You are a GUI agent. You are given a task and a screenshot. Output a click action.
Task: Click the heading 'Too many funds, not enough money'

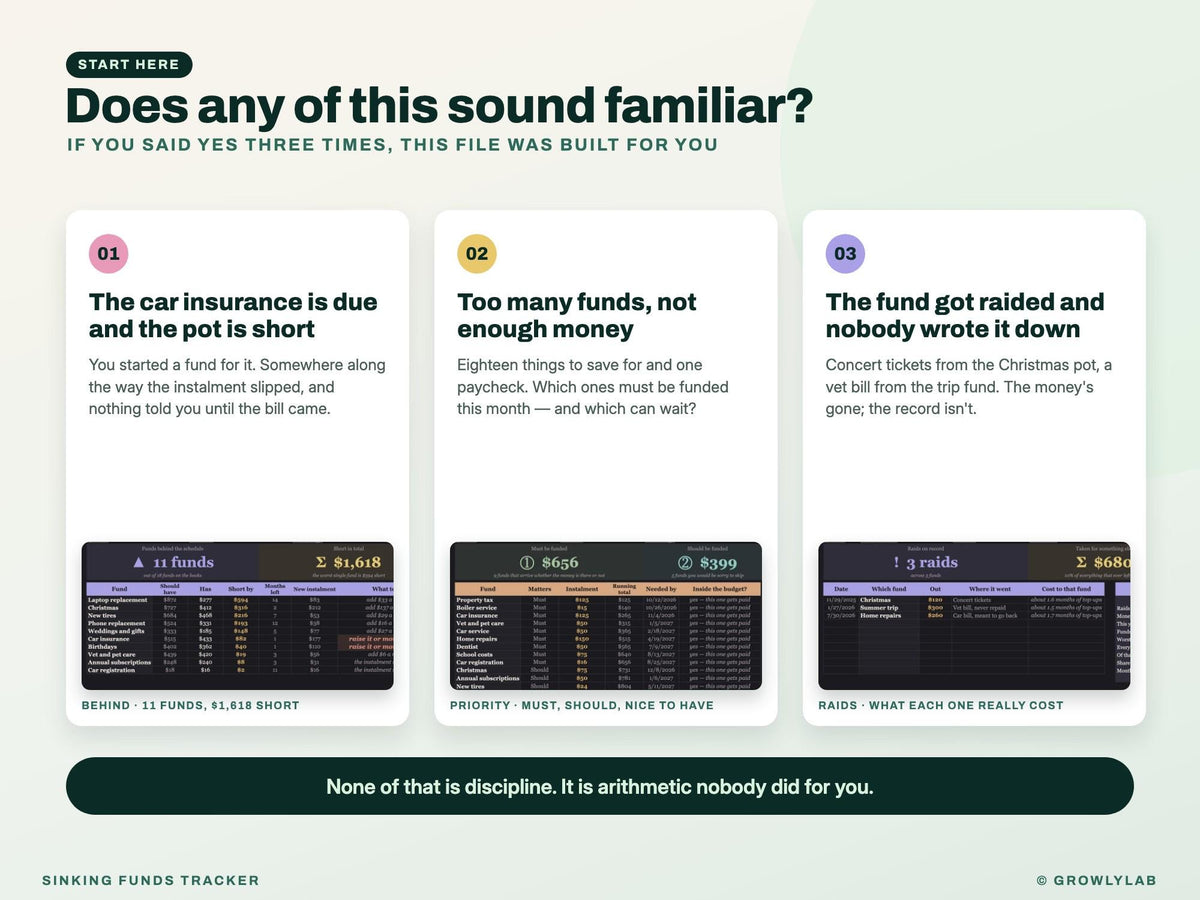tap(577, 316)
